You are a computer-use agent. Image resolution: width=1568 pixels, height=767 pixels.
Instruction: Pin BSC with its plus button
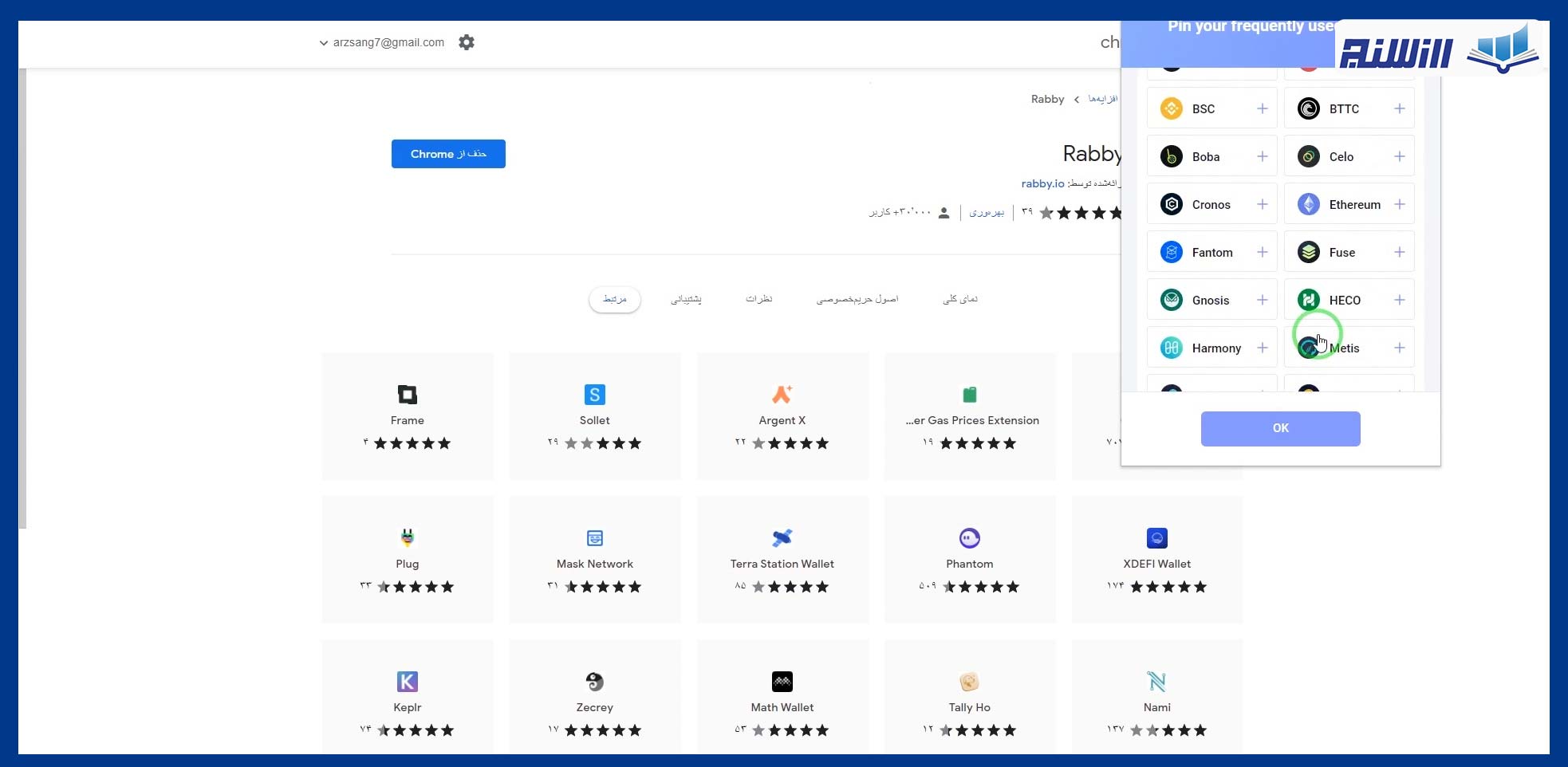pos(1262,108)
